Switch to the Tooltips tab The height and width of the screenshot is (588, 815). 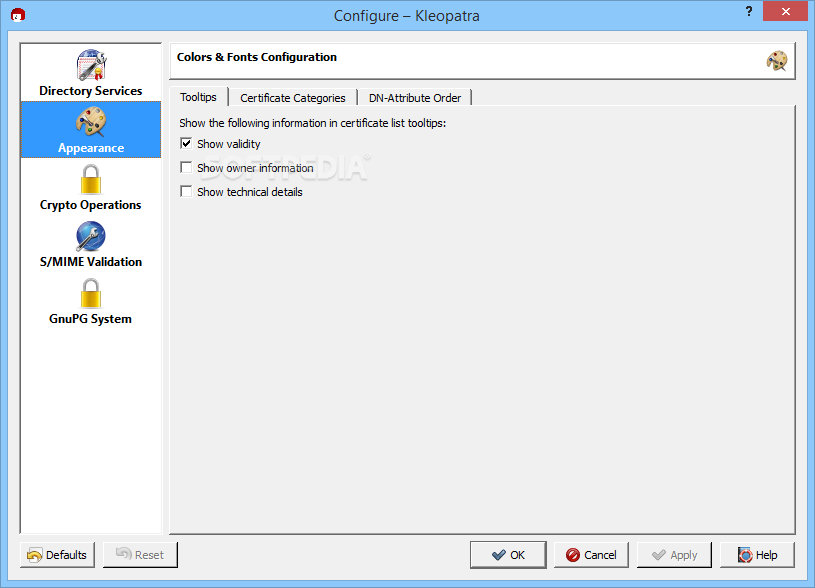pyautogui.click(x=199, y=97)
